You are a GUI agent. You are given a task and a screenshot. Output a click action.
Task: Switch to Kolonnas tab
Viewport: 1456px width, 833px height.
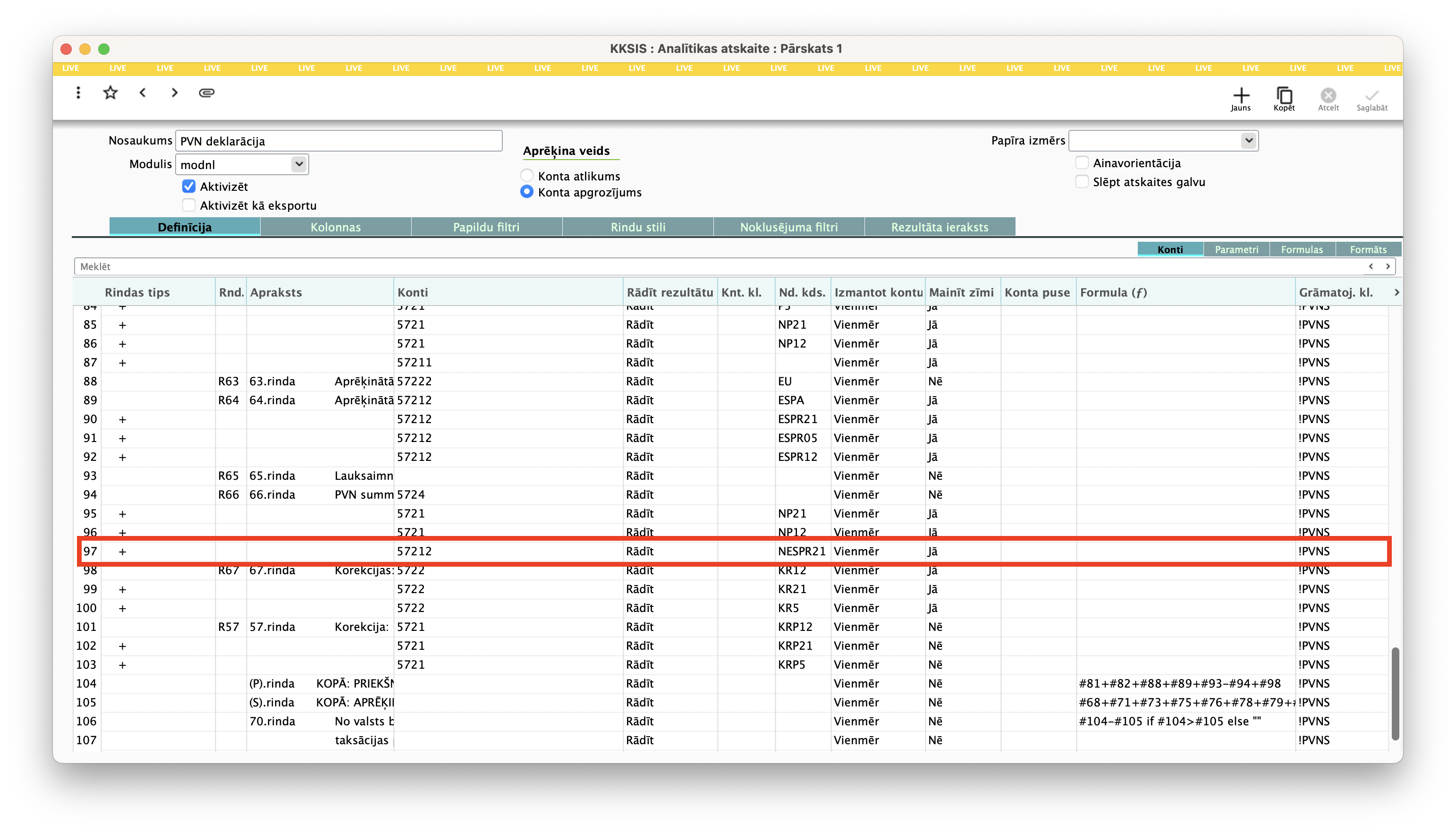[x=336, y=227]
